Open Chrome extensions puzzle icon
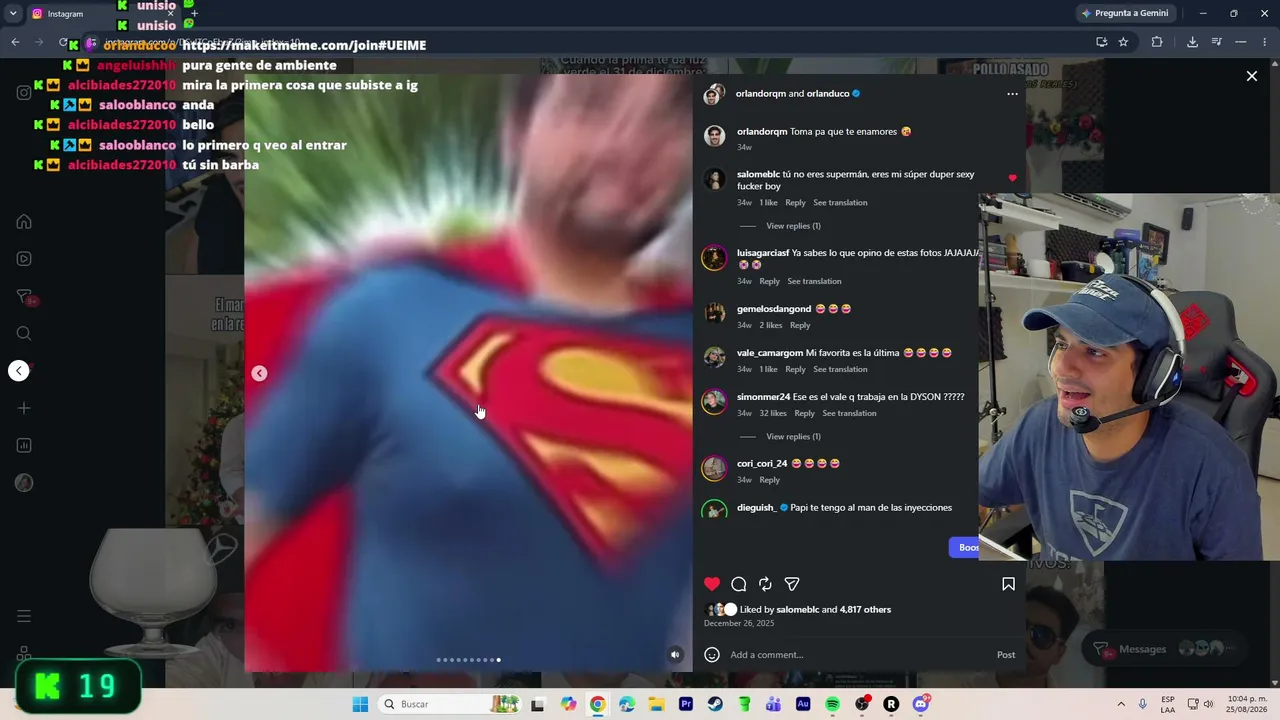Image resolution: width=1280 pixels, height=720 pixels. [1157, 42]
